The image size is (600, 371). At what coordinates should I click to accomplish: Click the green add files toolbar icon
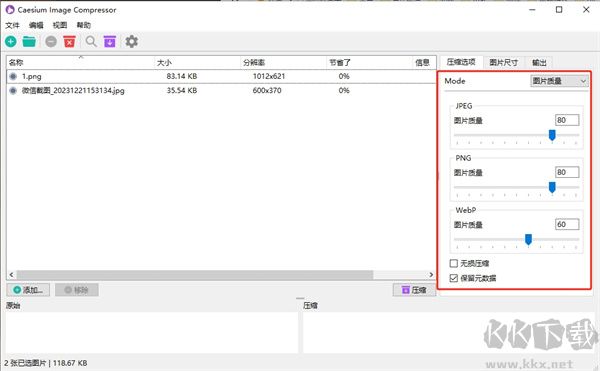click(x=11, y=41)
